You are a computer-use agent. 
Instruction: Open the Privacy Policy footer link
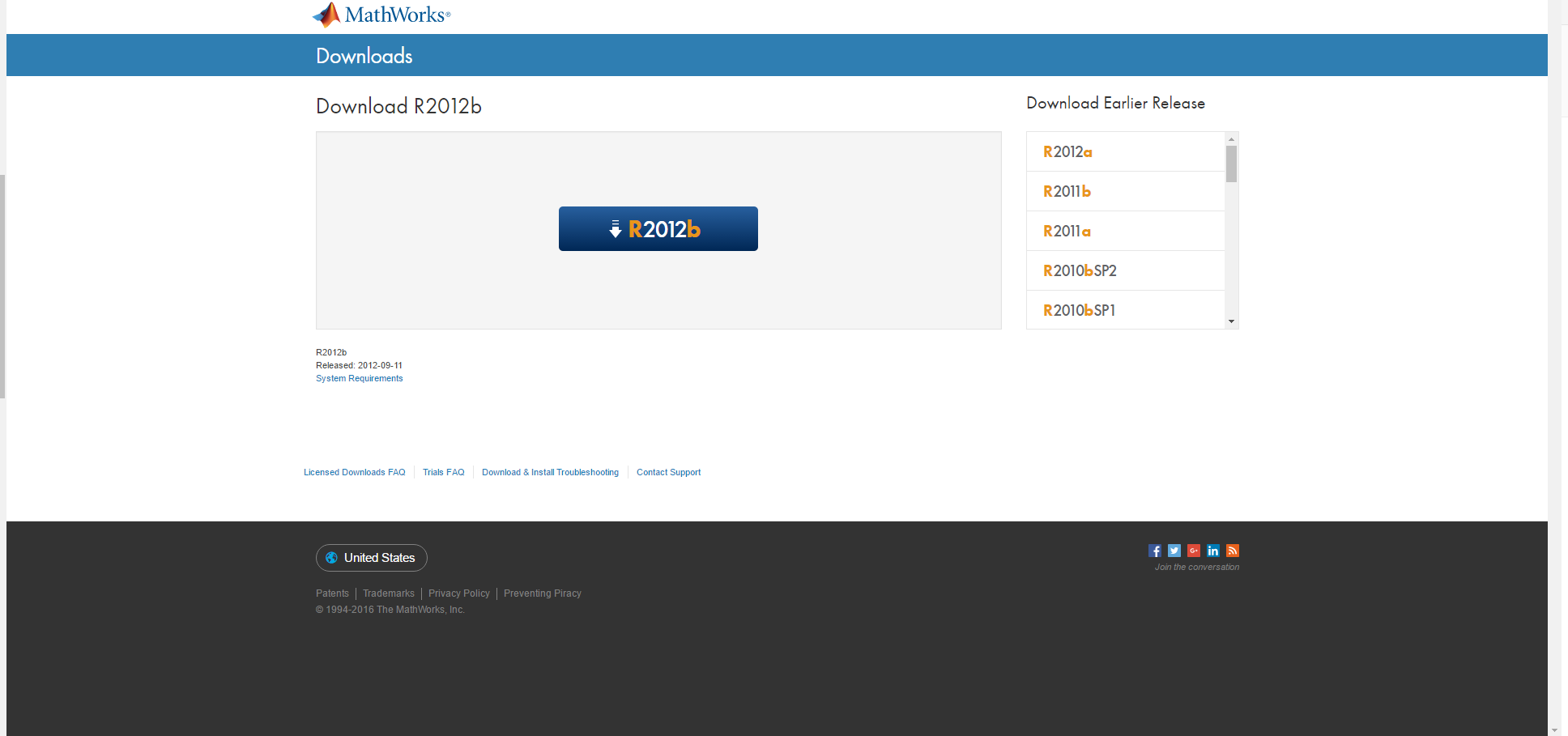tap(458, 593)
